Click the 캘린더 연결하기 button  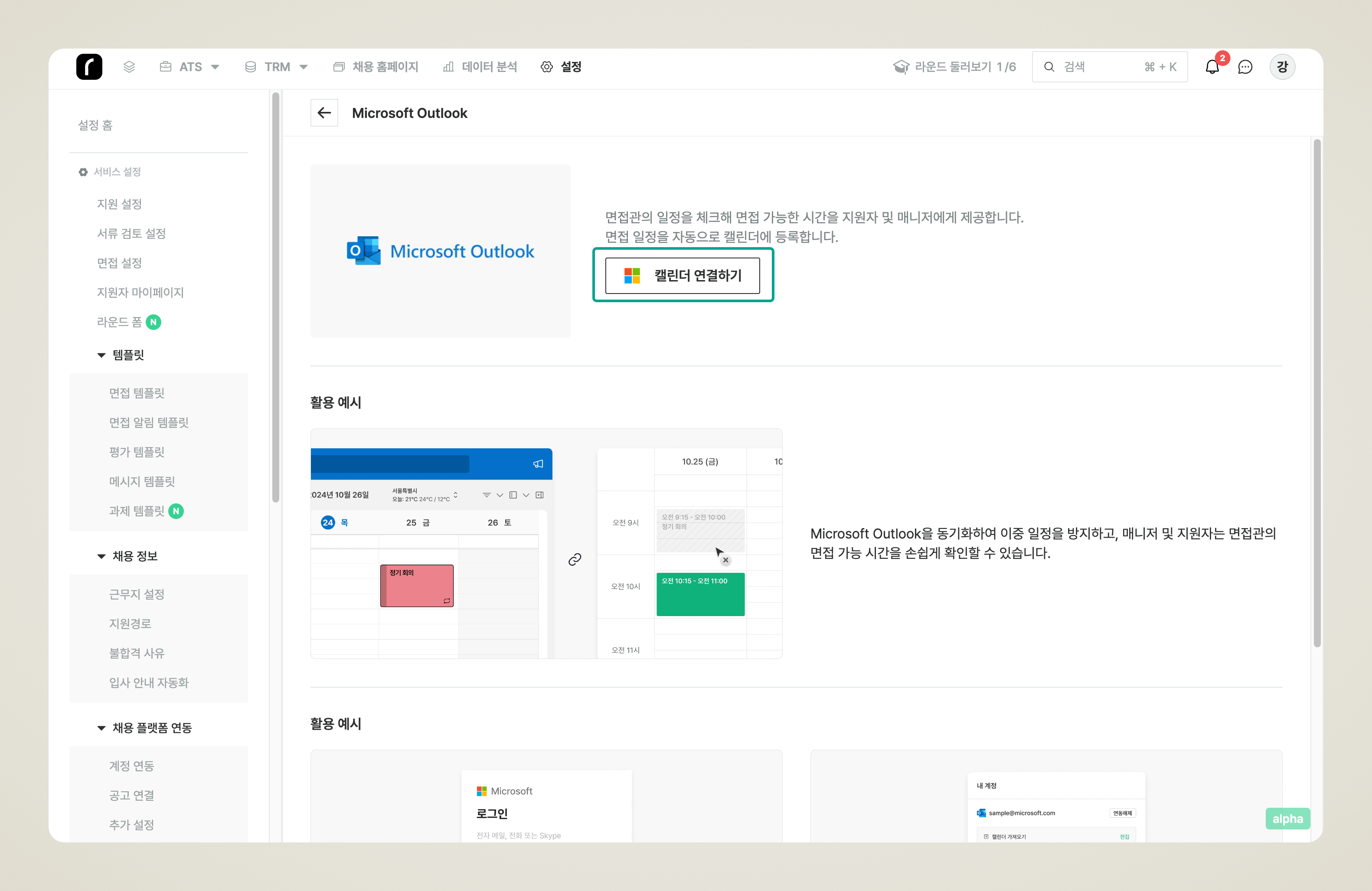pyautogui.click(x=682, y=275)
